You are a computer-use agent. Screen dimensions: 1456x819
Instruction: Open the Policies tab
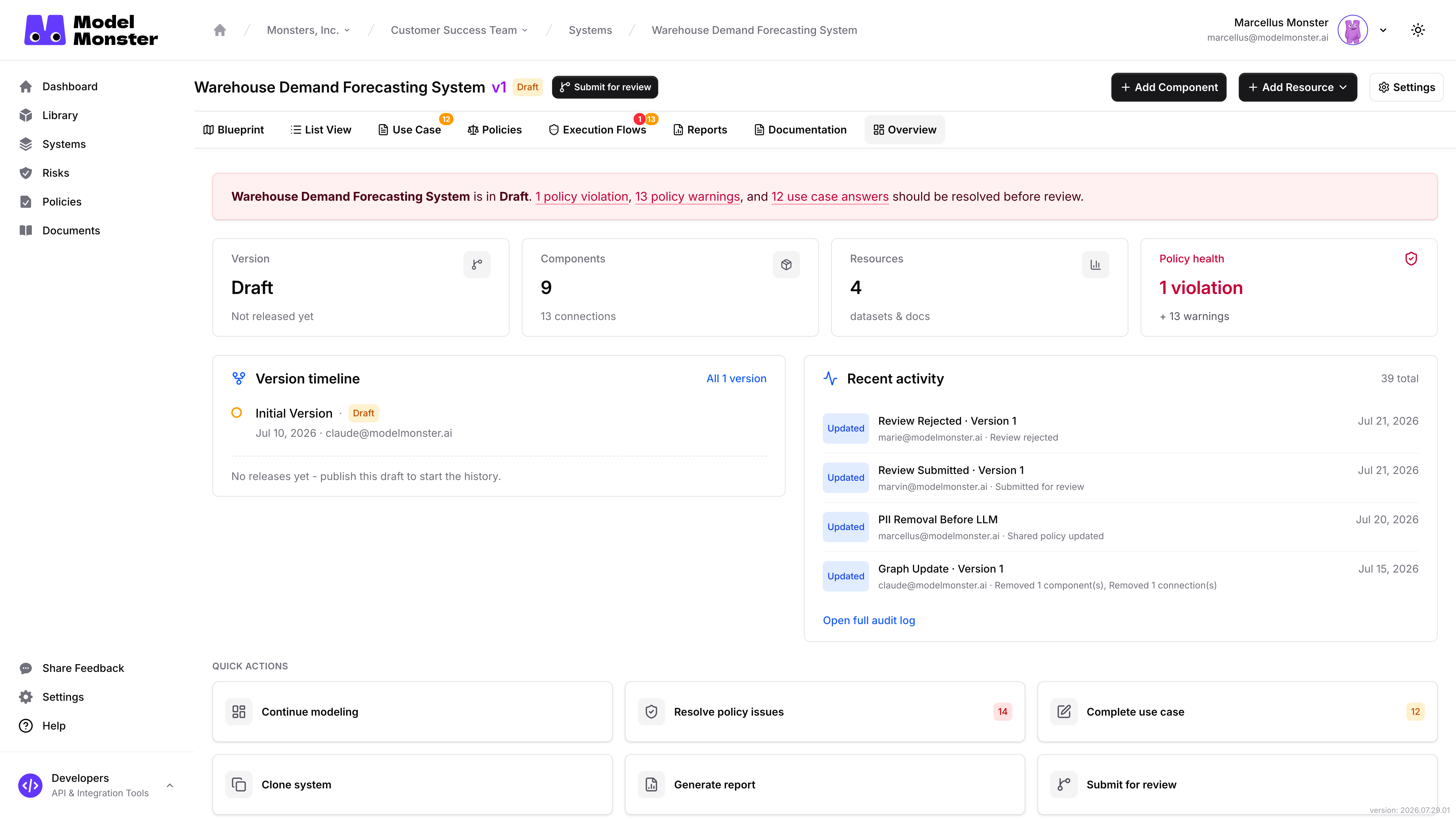[x=495, y=129]
